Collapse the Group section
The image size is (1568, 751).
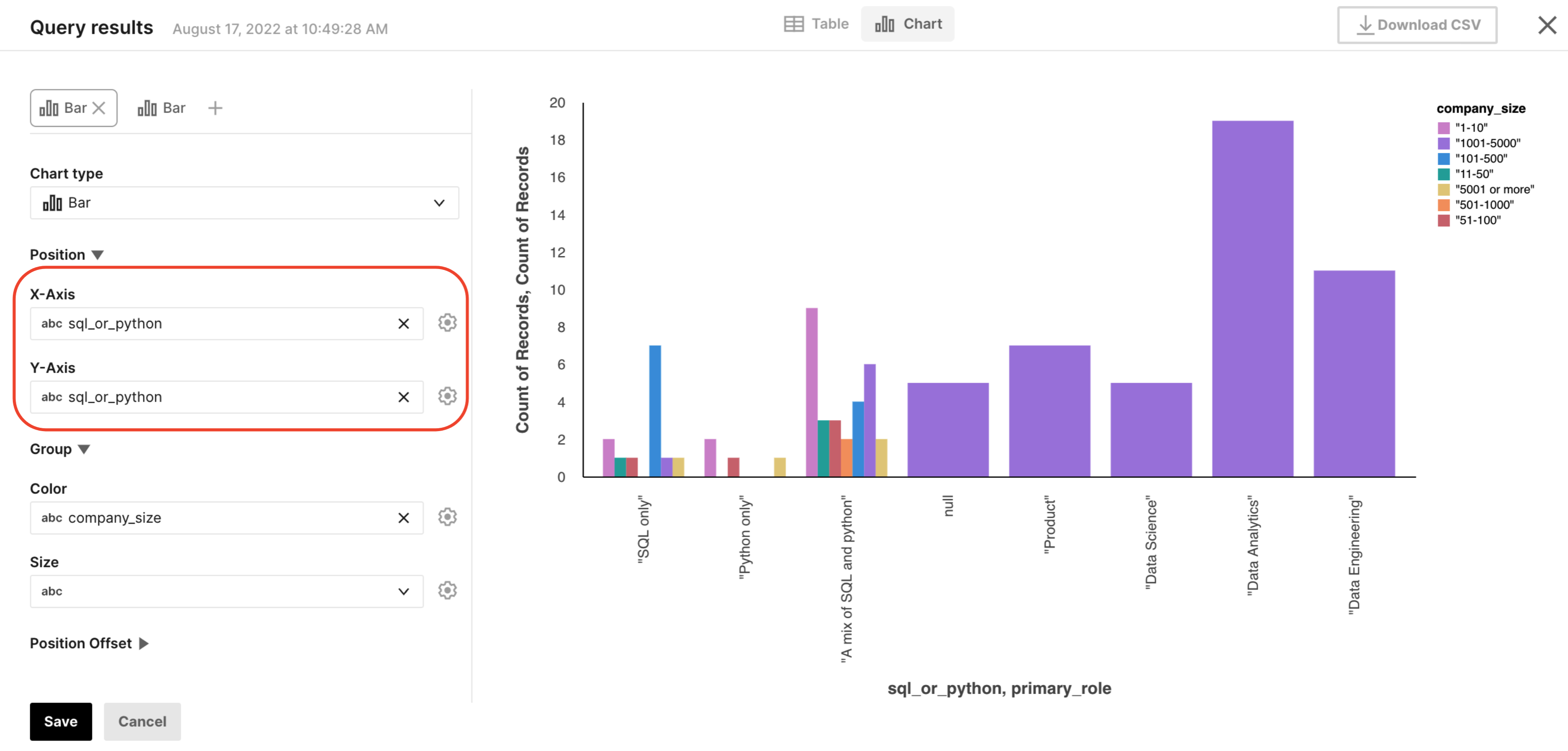[84, 449]
